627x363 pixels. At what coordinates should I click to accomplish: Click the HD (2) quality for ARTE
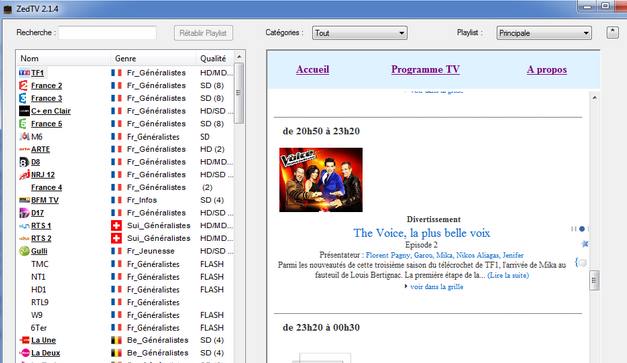pyautogui.click(x=212, y=149)
